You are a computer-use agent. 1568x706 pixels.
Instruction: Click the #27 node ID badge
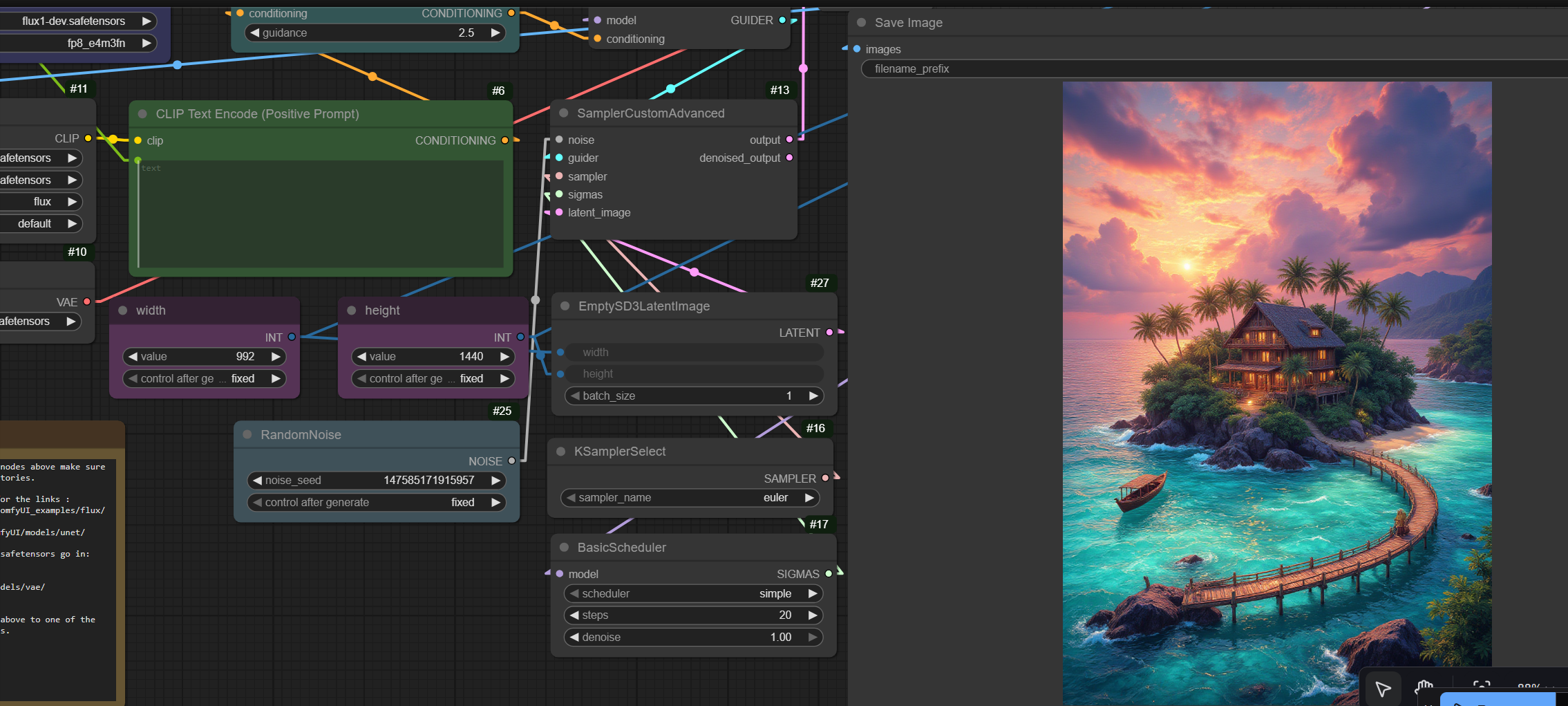click(820, 283)
